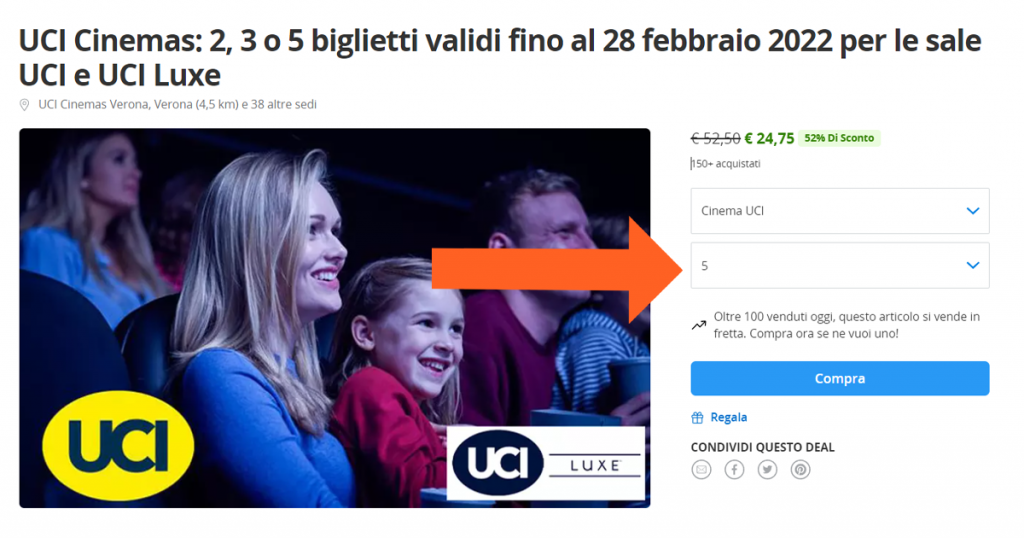1024x538 pixels.
Task: Click the location pin icon under the title
Action: (24, 104)
